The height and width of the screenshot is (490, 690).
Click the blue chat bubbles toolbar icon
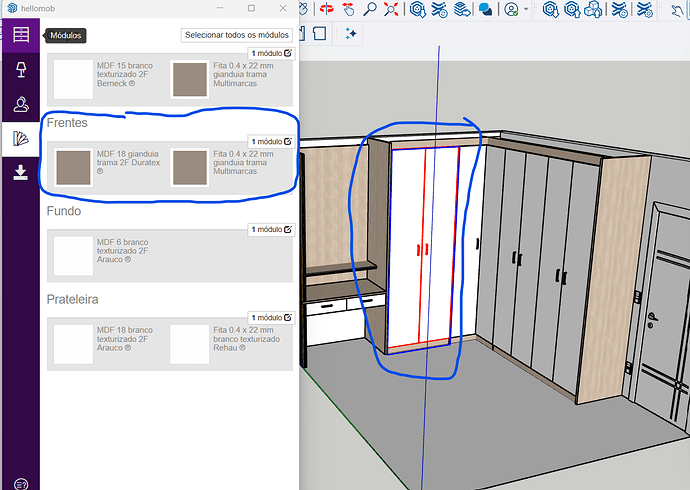pyautogui.click(x=485, y=10)
